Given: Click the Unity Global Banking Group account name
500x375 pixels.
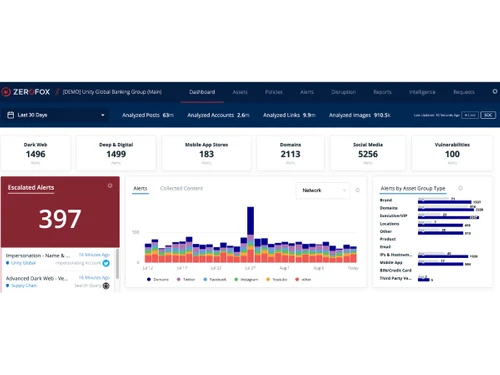Looking at the screenshot, I should point(112,92).
